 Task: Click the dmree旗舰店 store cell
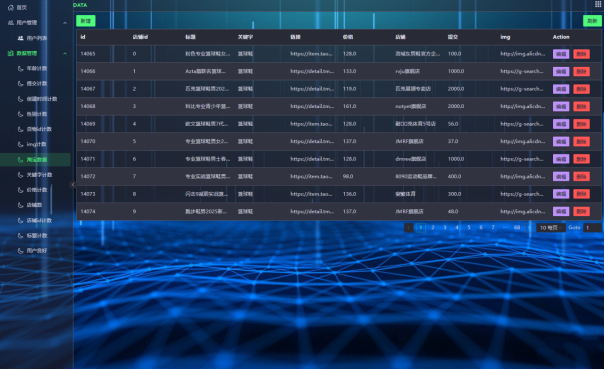point(411,159)
